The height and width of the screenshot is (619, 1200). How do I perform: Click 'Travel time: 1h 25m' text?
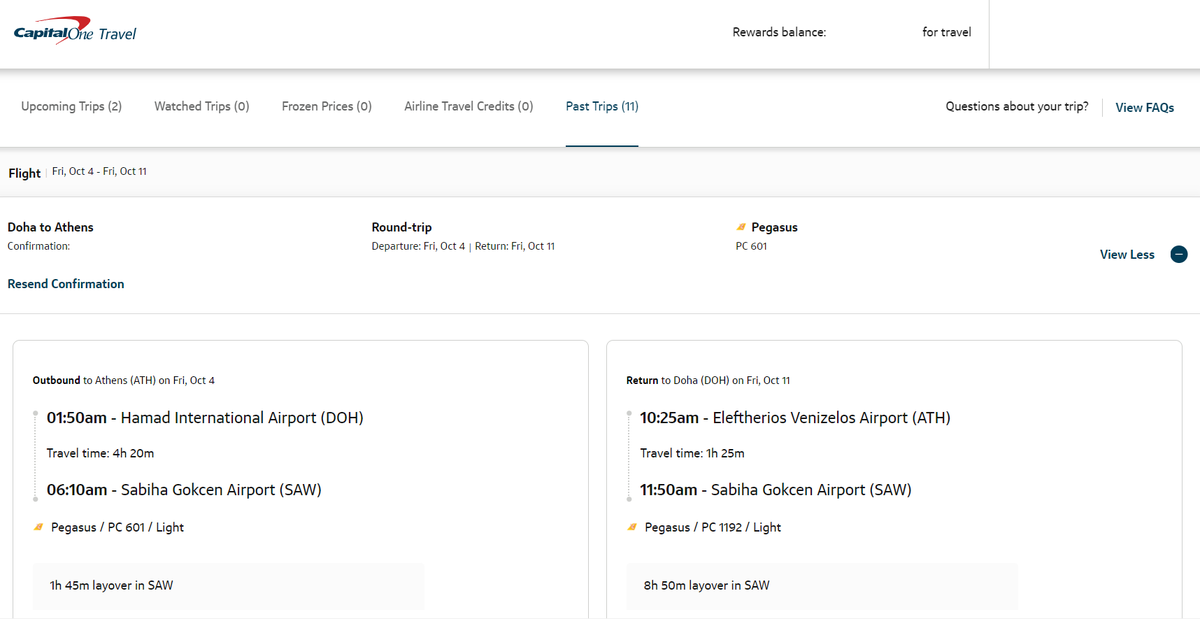(x=692, y=453)
